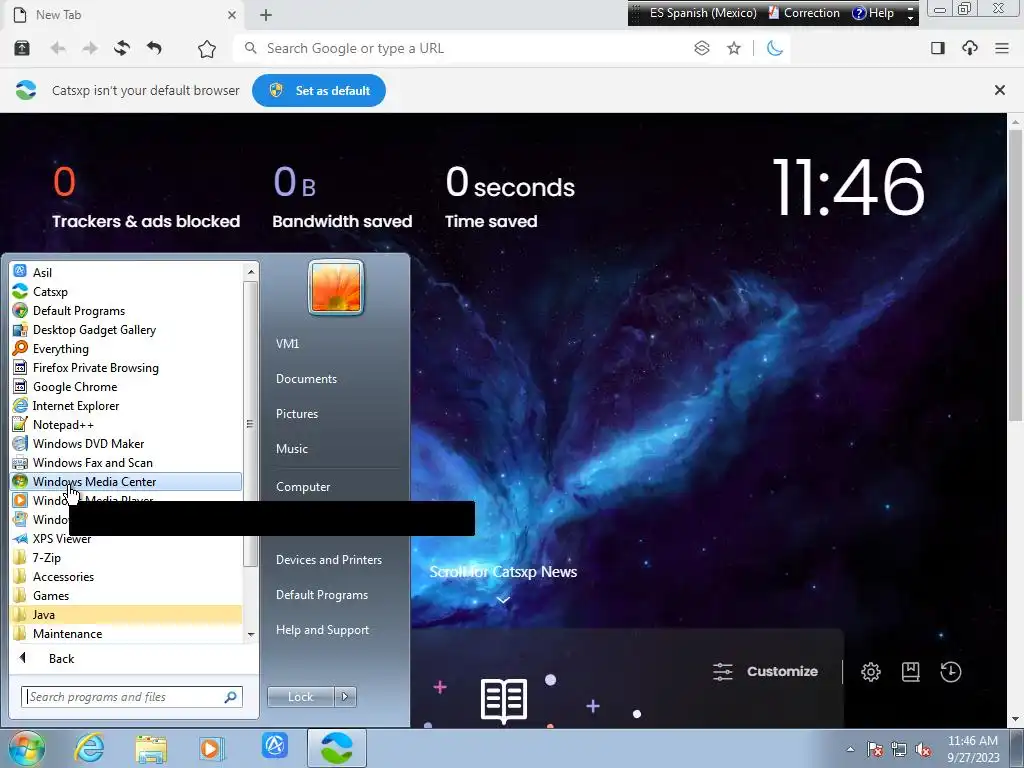Open Internet Explorer from programs list
Screen dimensions: 1024x768
(126, 405)
